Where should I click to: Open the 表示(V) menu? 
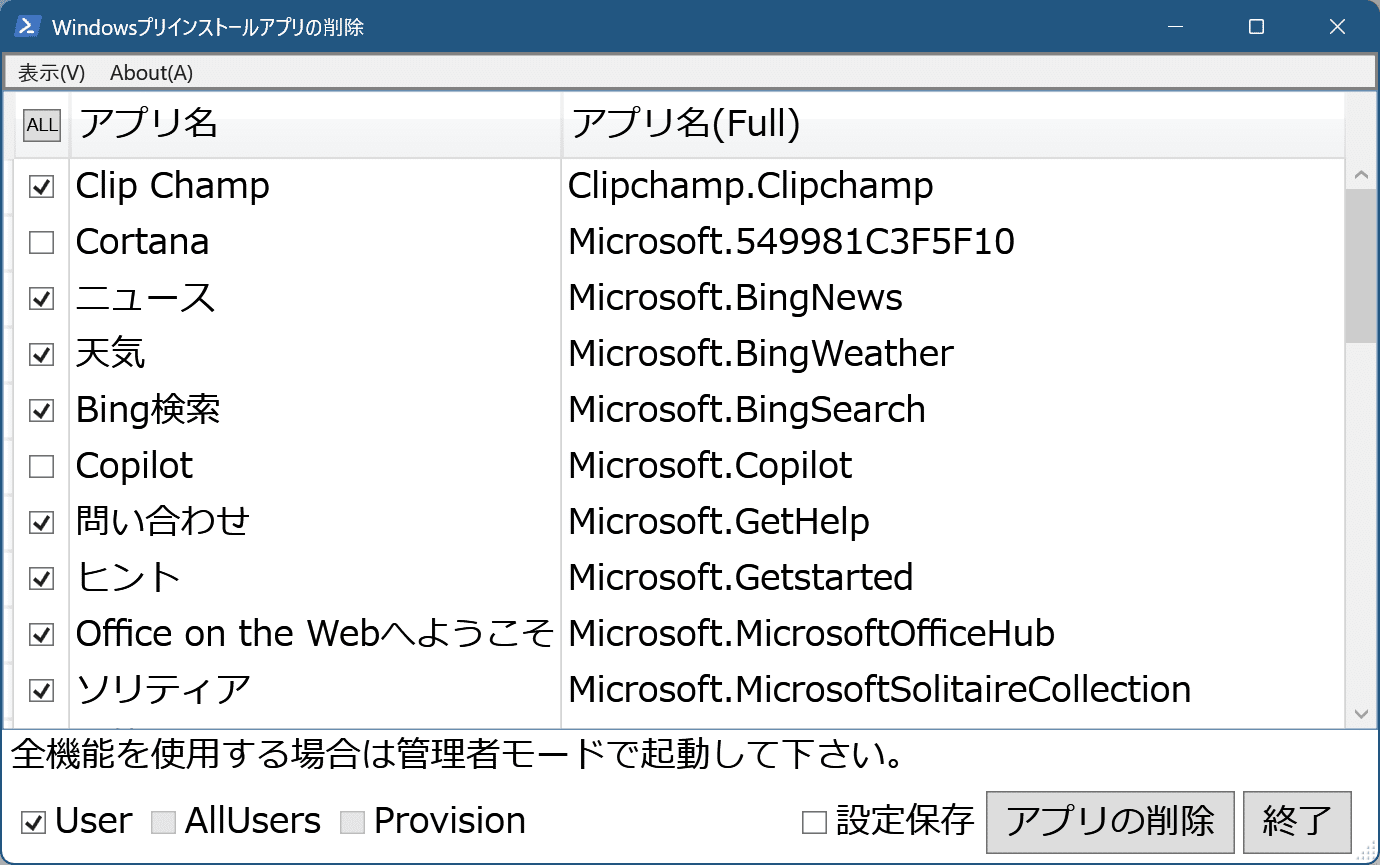click(x=52, y=73)
